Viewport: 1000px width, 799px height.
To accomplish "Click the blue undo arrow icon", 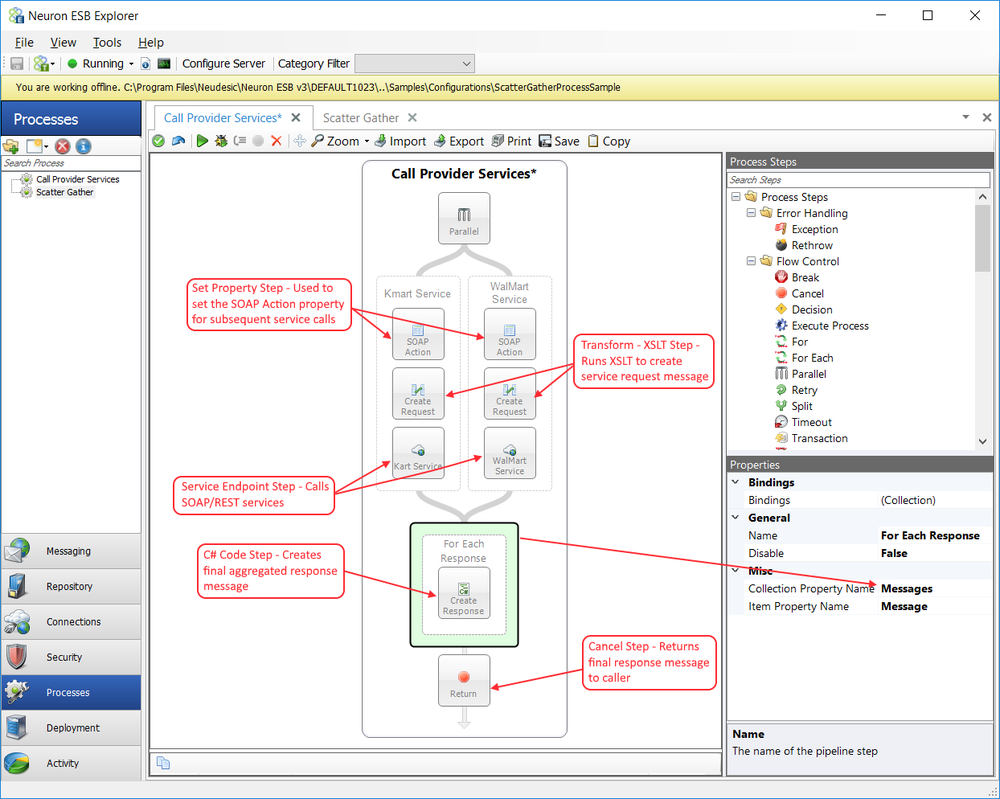I will click(x=179, y=141).
